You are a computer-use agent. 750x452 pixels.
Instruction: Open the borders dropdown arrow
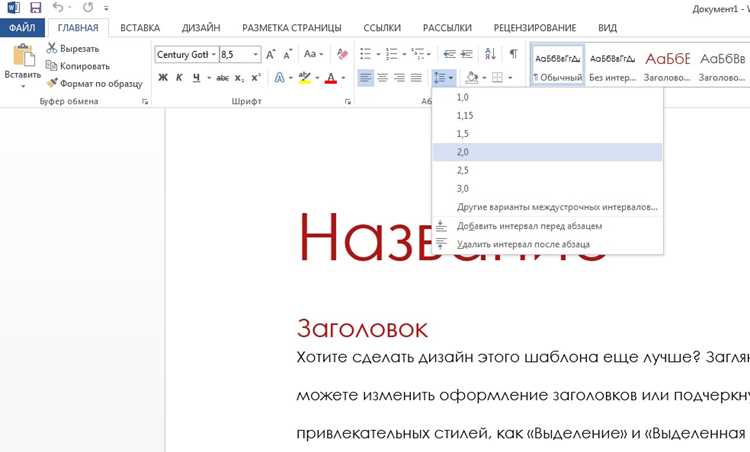[x=510, y=78]
